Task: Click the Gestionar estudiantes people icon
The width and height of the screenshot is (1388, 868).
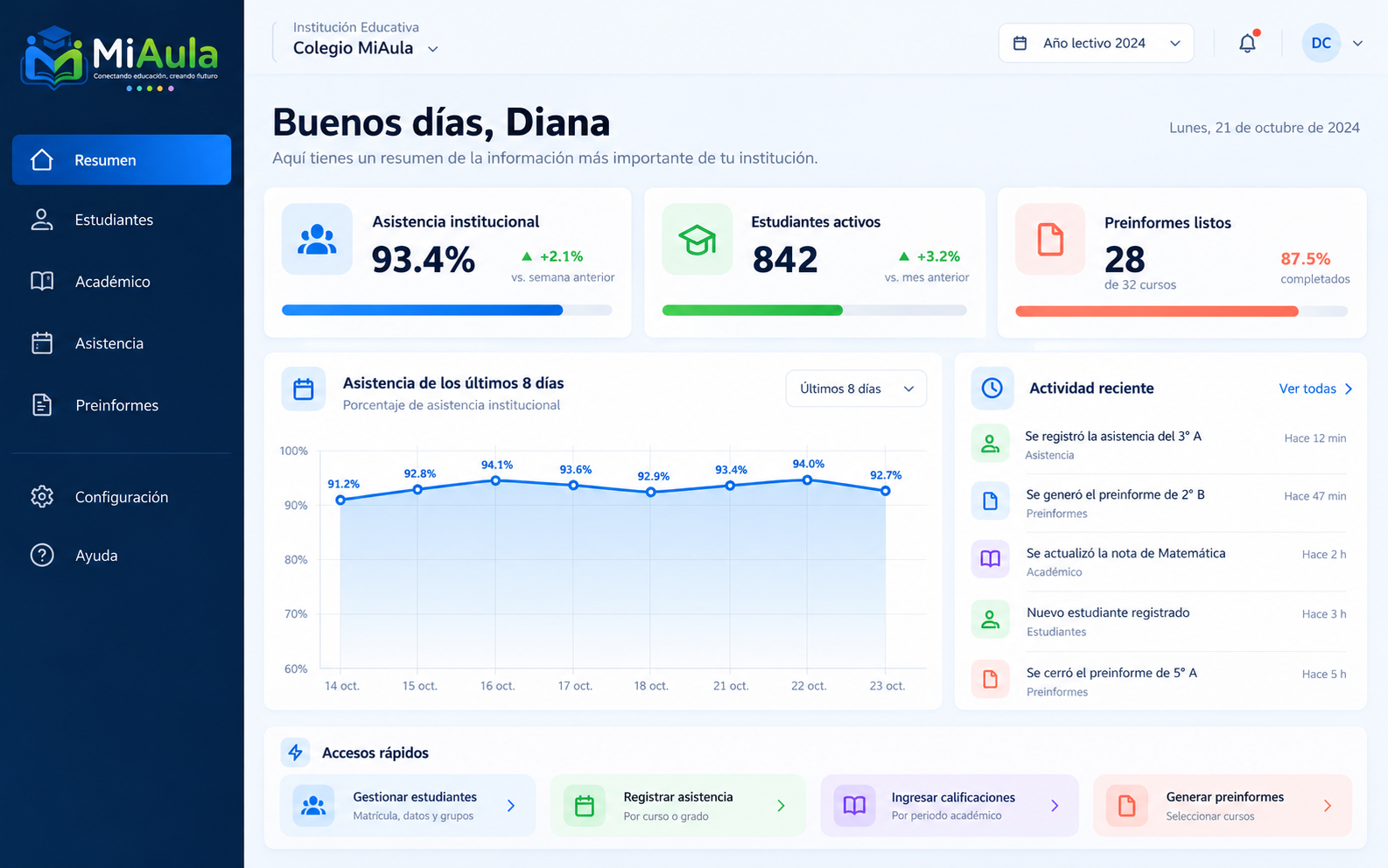Action: [313, 806]
